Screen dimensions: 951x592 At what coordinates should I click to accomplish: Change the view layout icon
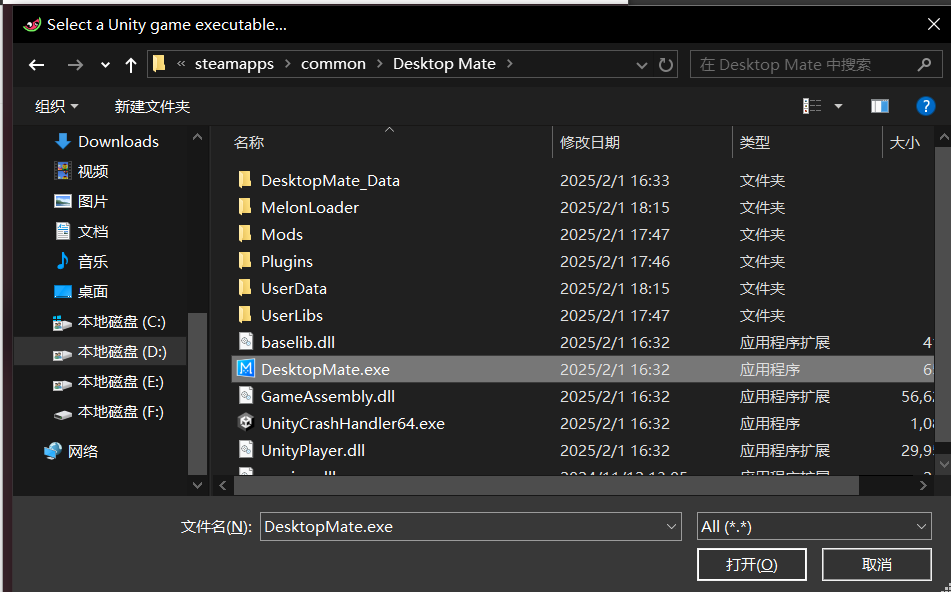[812, 106]
